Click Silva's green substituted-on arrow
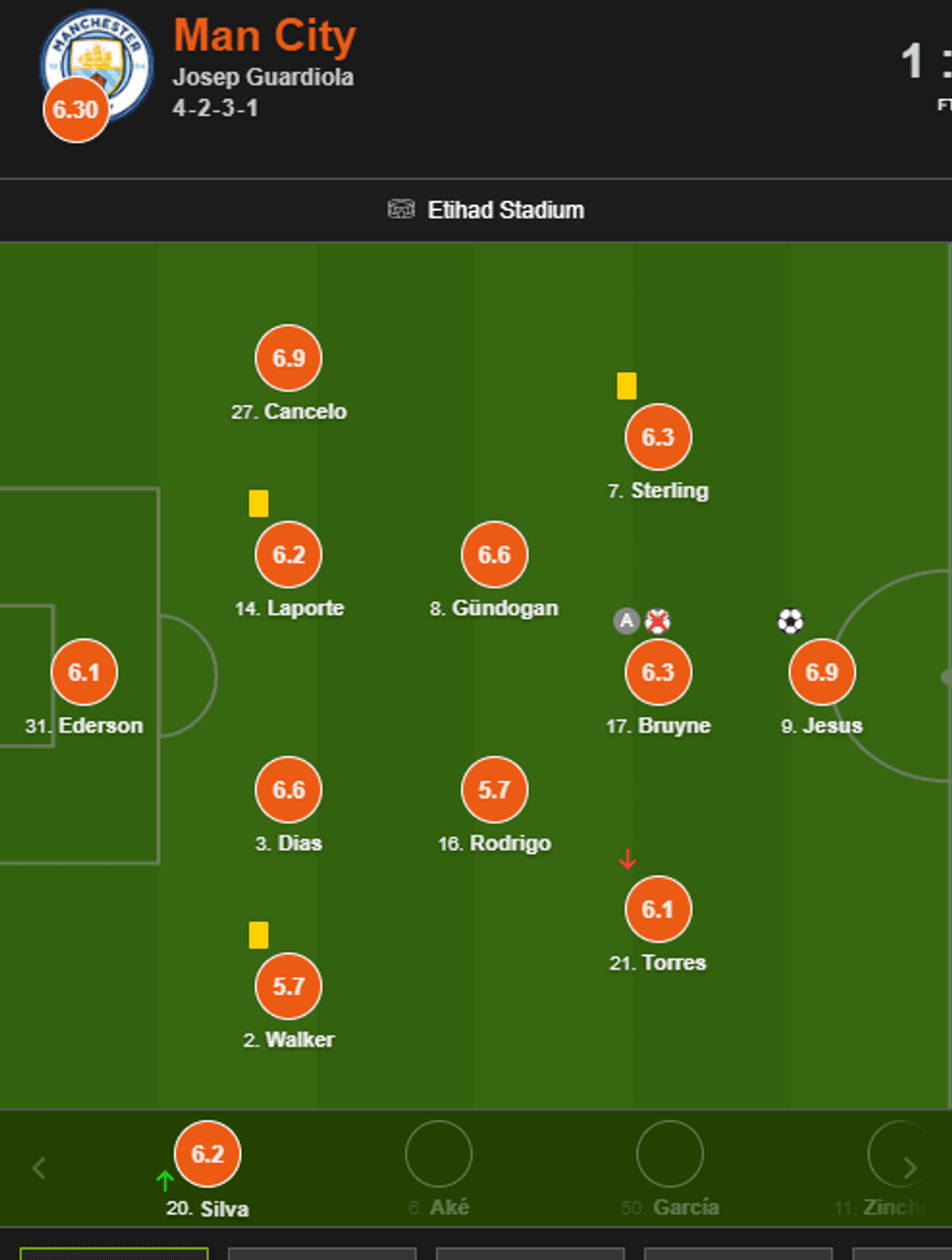952x1260 pixels. pyautogui.click(x=165, y=1180)
